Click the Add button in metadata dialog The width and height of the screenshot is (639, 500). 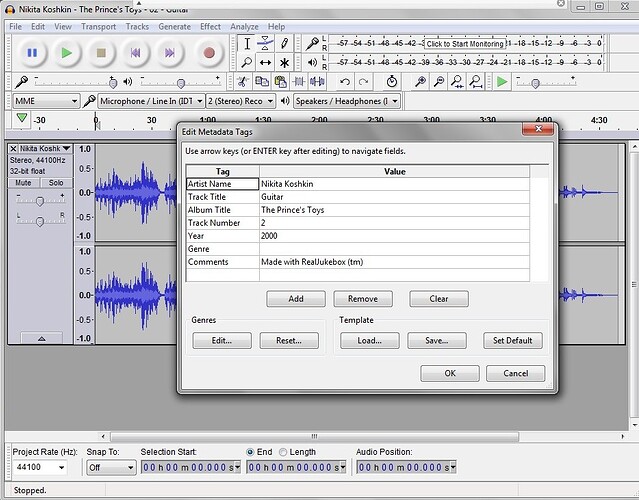296,299
